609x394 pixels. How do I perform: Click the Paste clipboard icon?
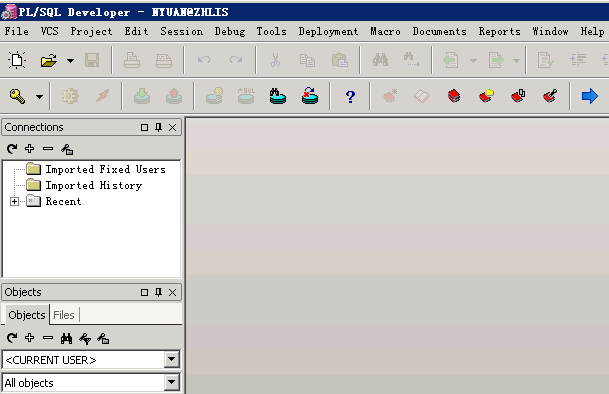pyautogui.click(x=339, y=60)
